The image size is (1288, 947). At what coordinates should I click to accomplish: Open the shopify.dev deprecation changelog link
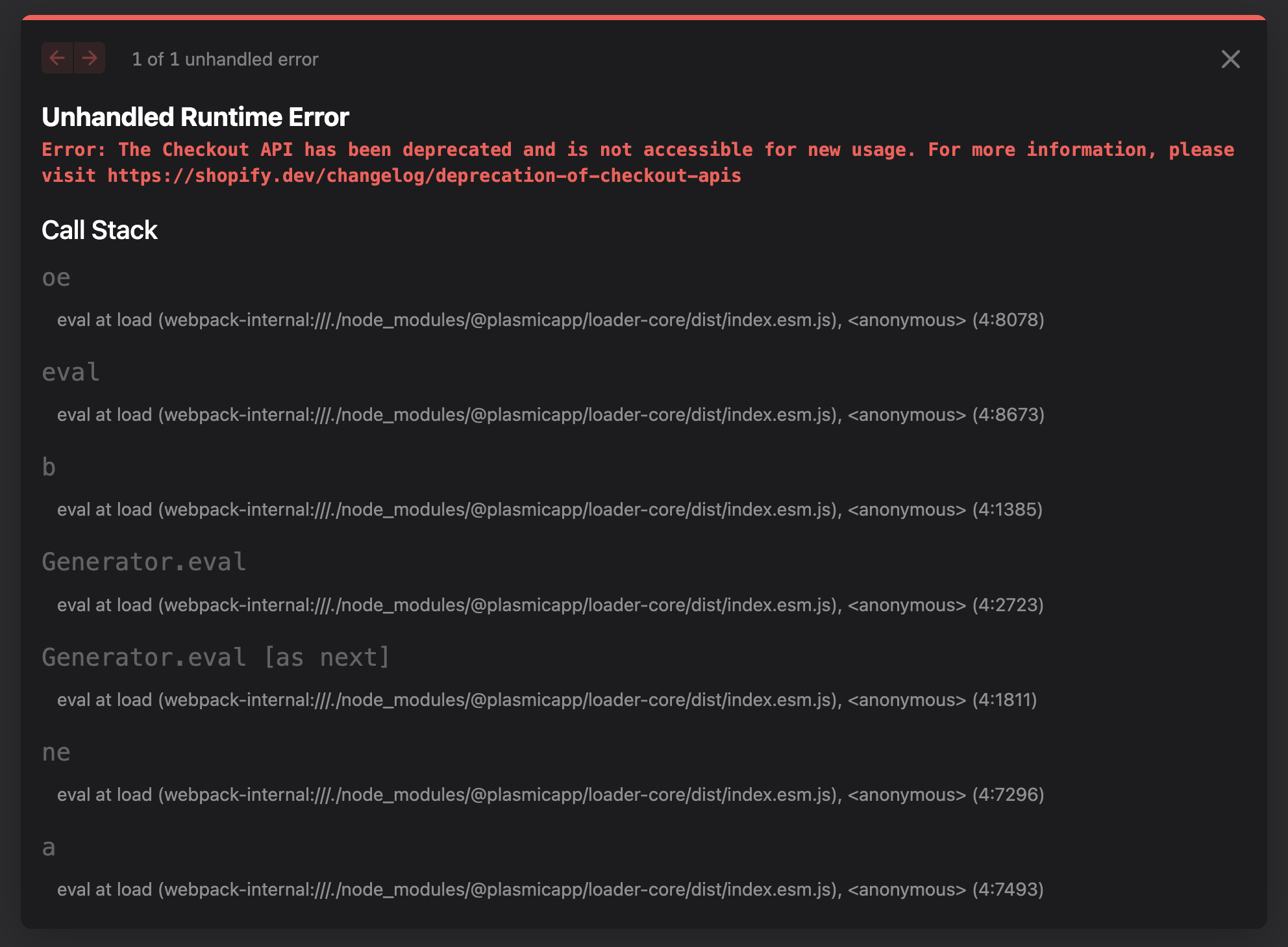tap(424, 176)
